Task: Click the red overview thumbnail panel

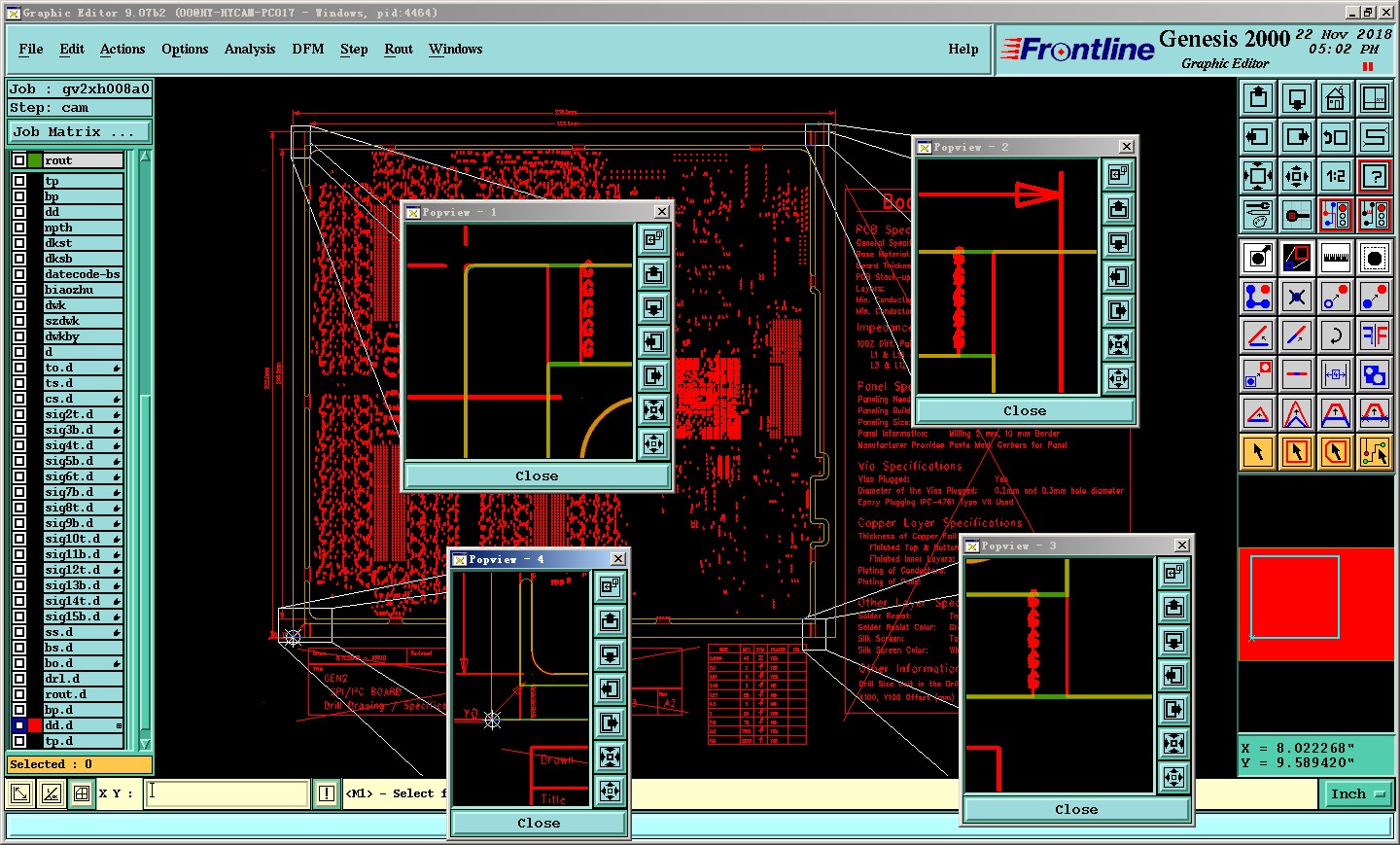Action: coord(1316,604)
